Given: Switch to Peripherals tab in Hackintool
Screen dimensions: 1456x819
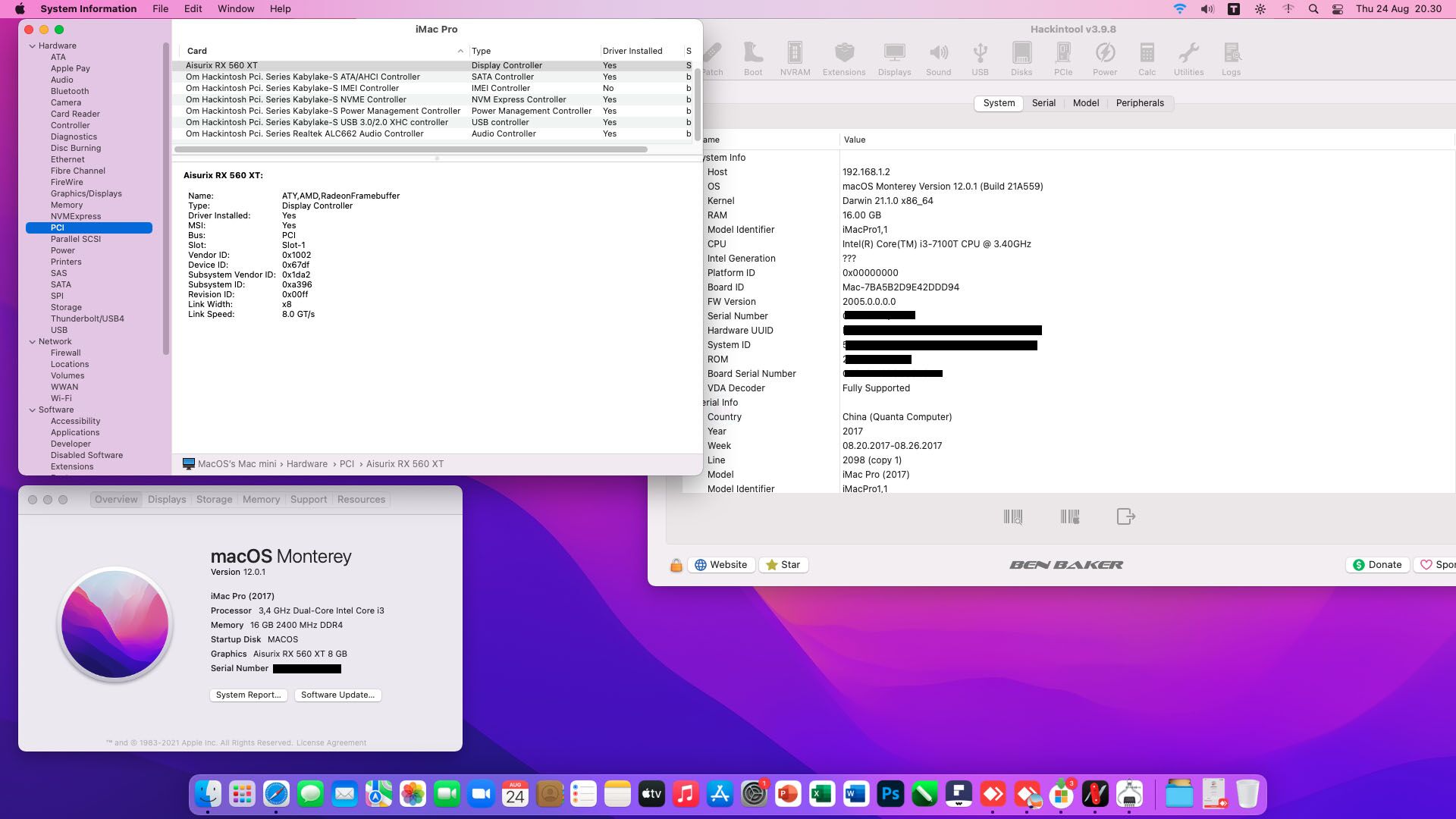Looking at the screenshot, I should (x=1140, y=103).
